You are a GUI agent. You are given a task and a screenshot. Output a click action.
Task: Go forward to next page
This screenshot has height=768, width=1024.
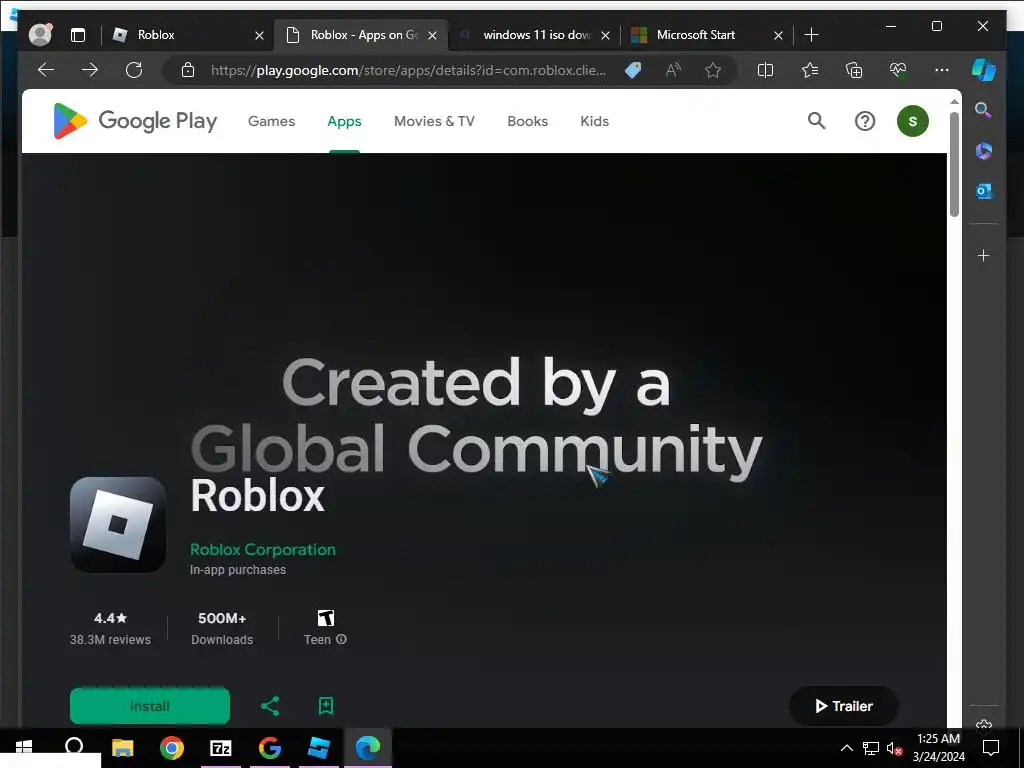(89, 70)
